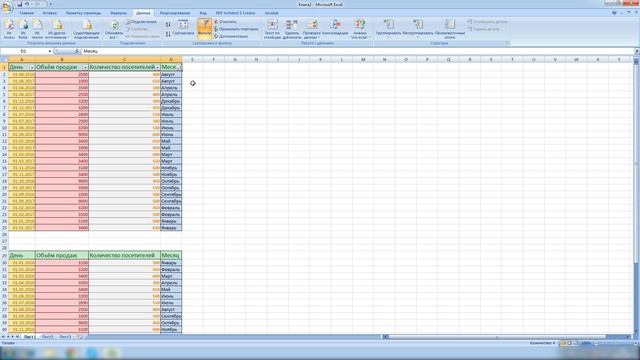Open the Формулы ribbon tab
Viewport: 640px width, 360px height.
click(x=118, y=13)
